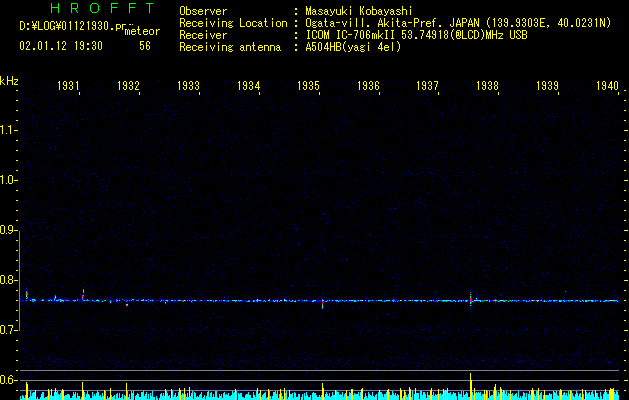The height and width of the screenshot is (400, 629).
Task: Click the 1934 time axis marker
Action: [x=248, y=85]
